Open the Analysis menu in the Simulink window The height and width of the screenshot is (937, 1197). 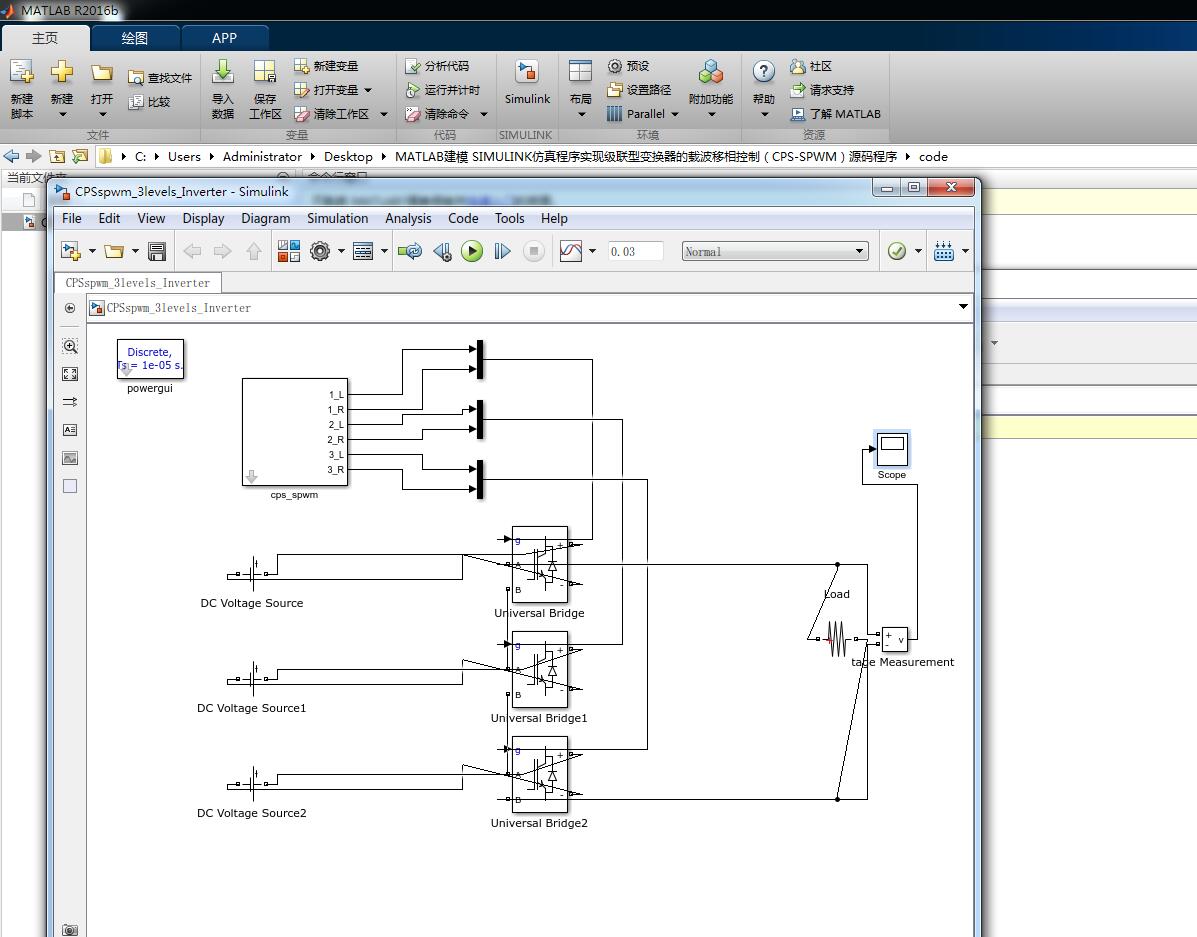click(408, 218)
